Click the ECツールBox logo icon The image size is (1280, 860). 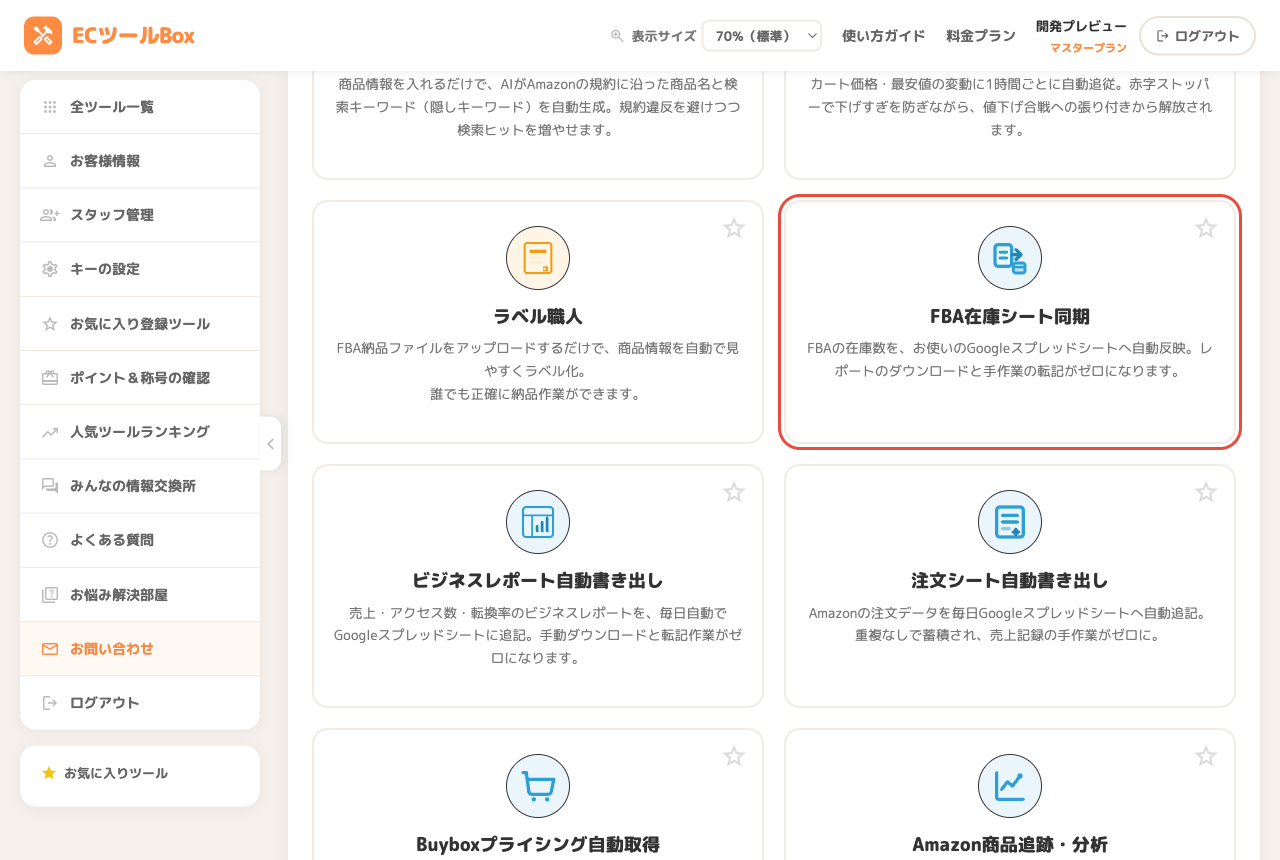(x=43, y=36)
